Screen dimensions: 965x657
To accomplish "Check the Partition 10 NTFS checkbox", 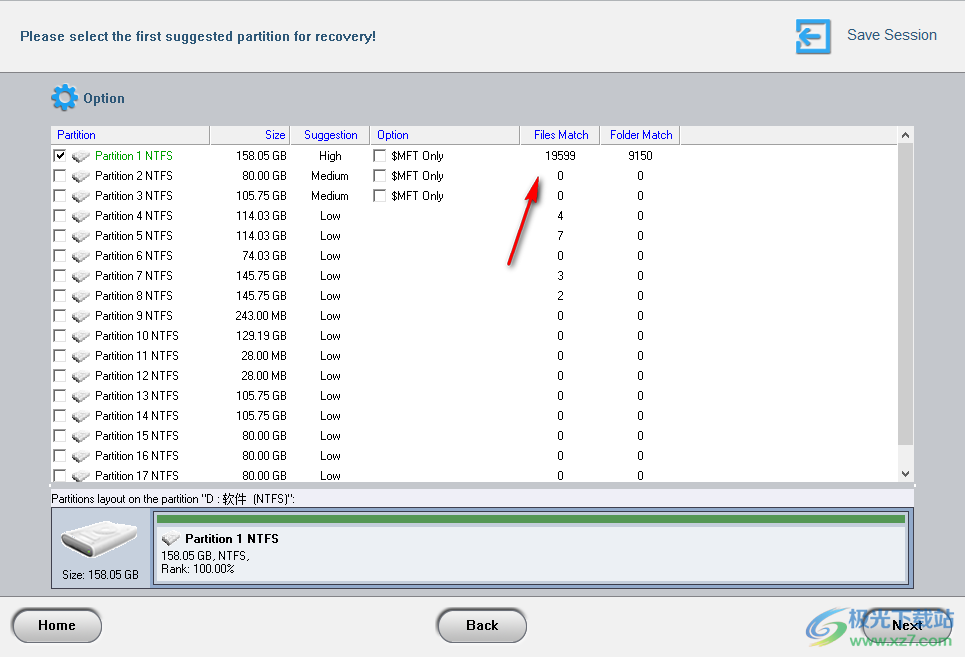I will (60, 336).
